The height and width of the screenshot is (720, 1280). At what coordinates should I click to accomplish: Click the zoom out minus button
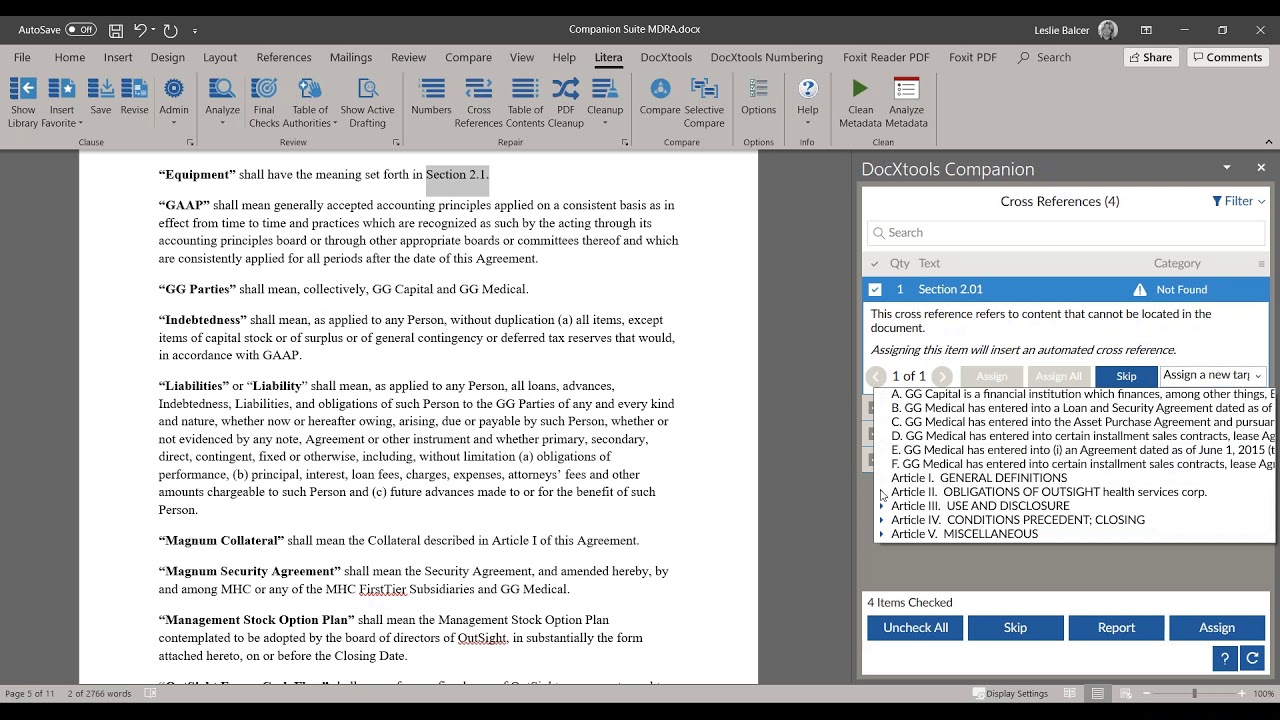1144,693
